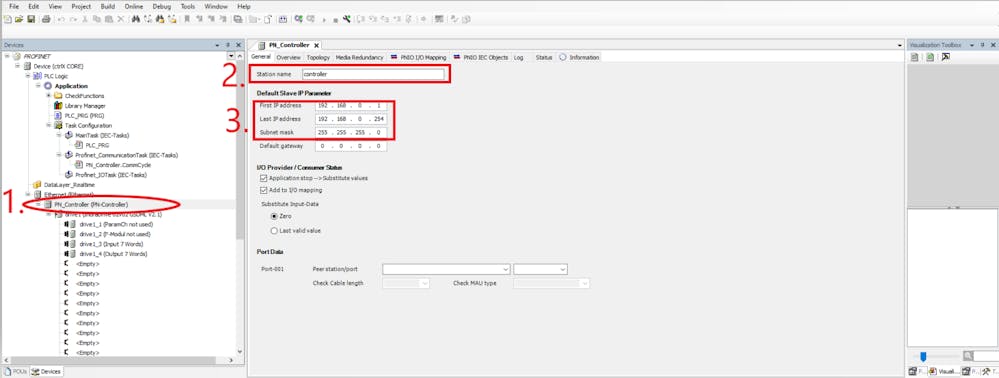This screenshot has height=378, width=999.
Task: Click the Copy toolbar icon
Action: (97, 19)
